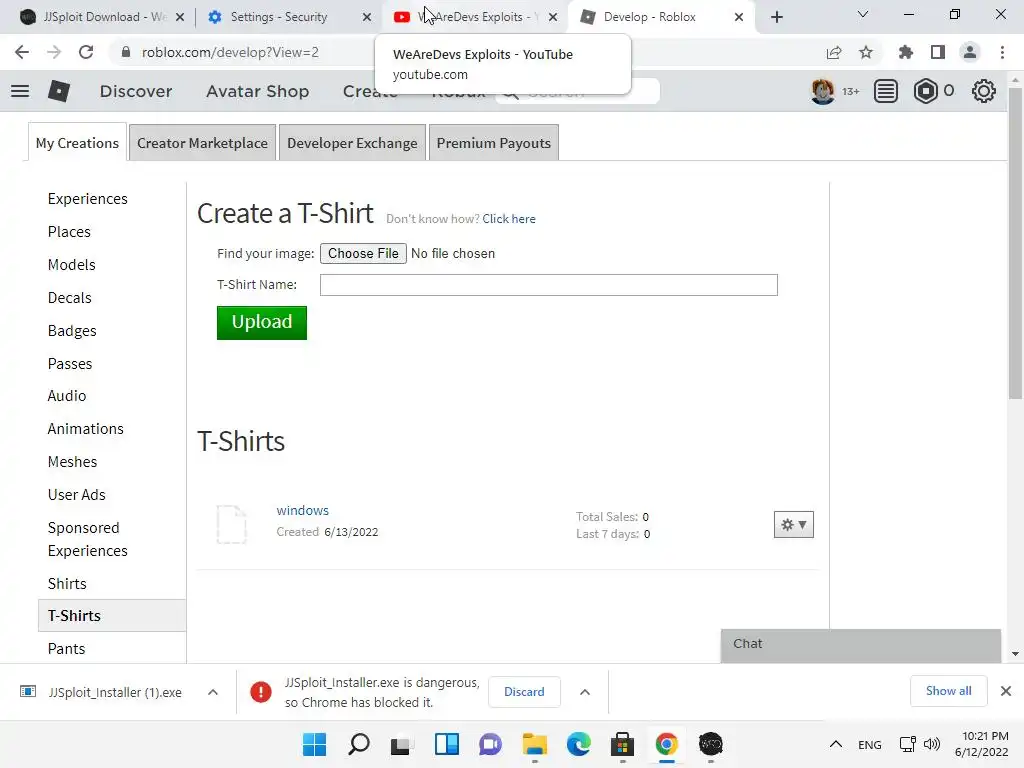Screen dimensions: 1024x768
Task: Select Passes in sidebar
Action: 70,364
